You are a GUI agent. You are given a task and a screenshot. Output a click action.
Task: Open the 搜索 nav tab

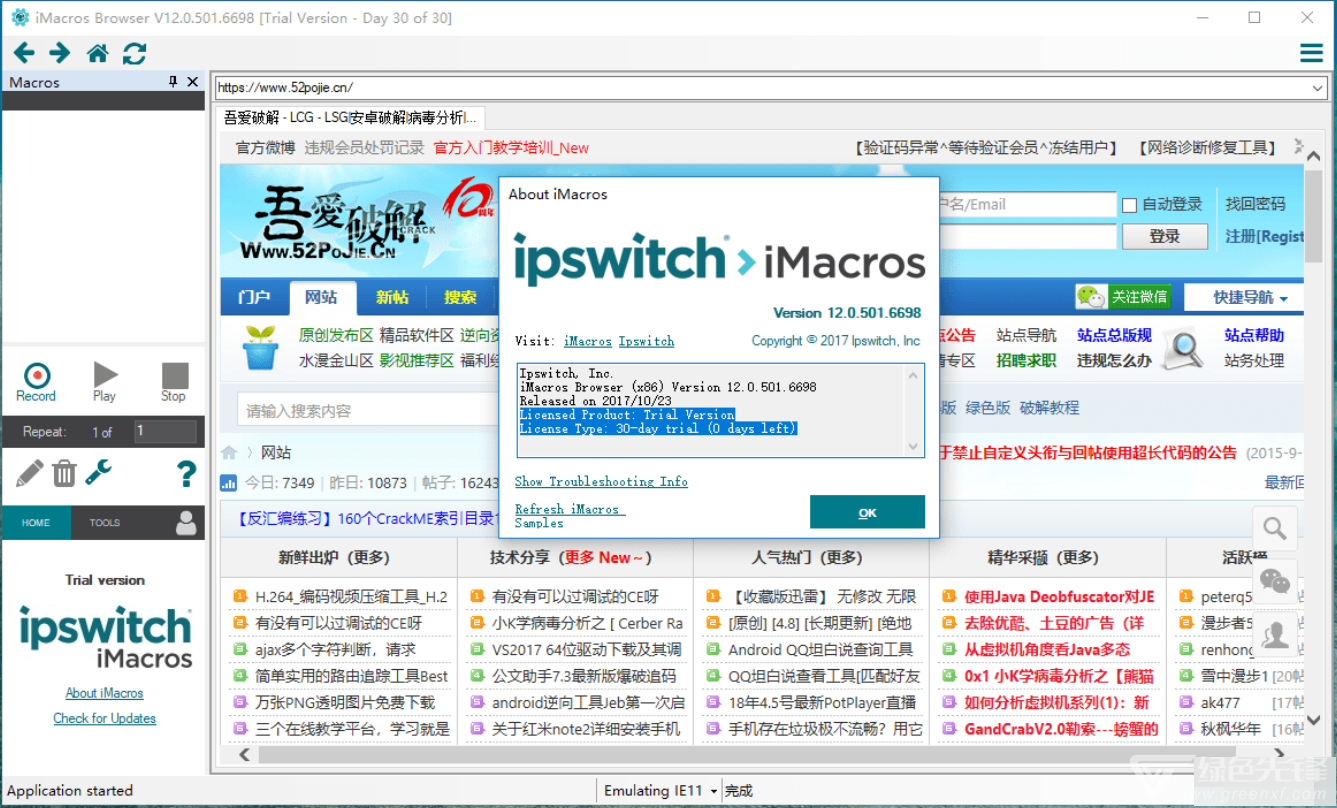(461, 297)
